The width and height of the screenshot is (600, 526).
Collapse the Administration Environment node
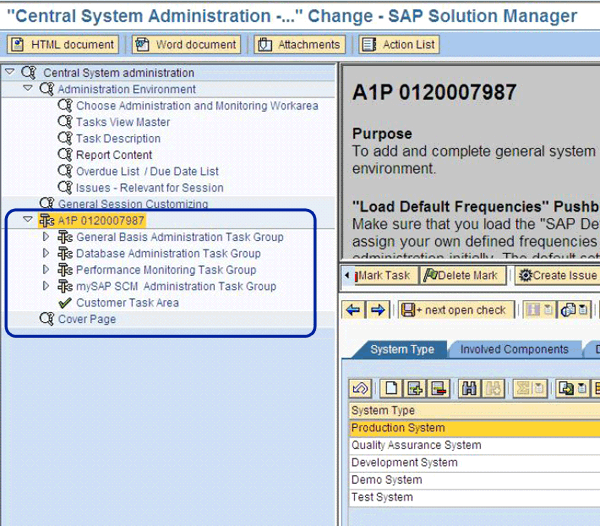coord(27,89)
